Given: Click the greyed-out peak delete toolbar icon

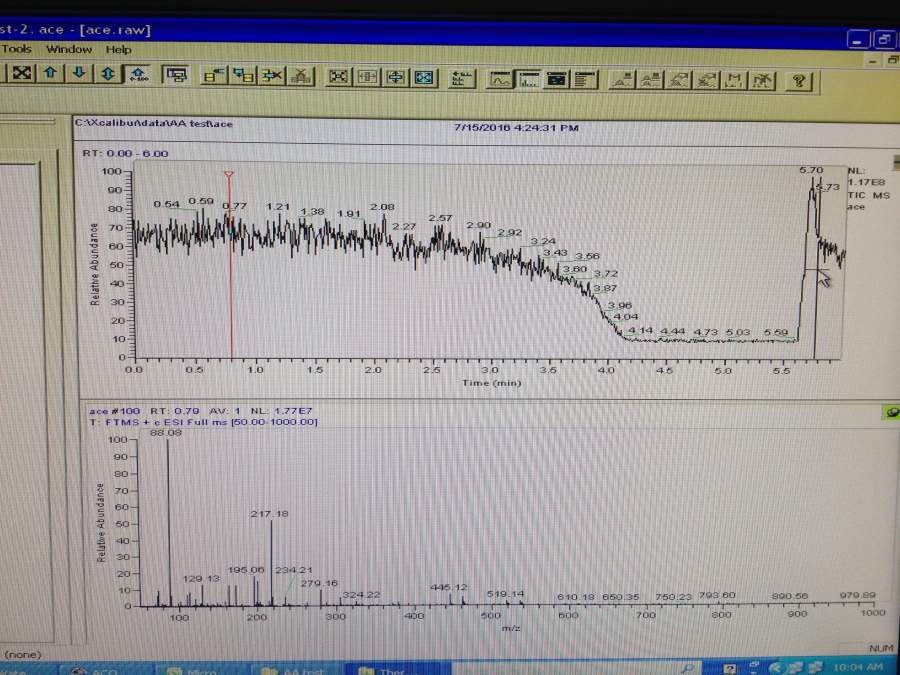Looking at the screenshot, I should coord(301,76).
